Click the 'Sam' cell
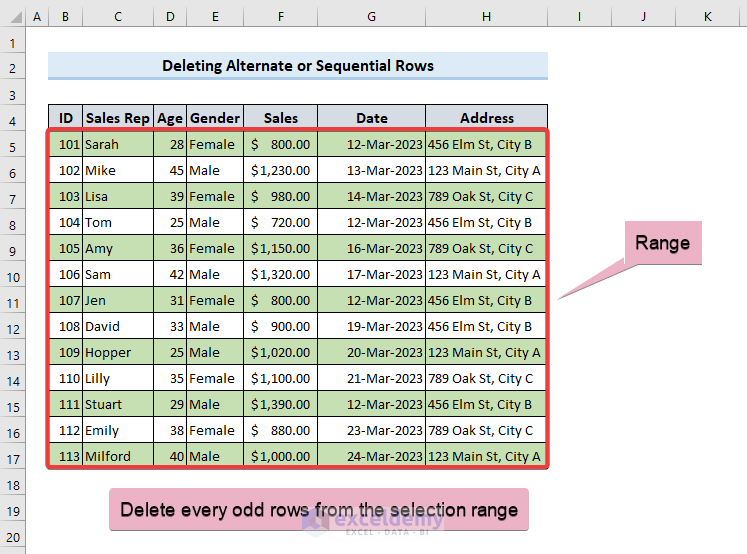This screenshot has height=554, width=747. 118,274
